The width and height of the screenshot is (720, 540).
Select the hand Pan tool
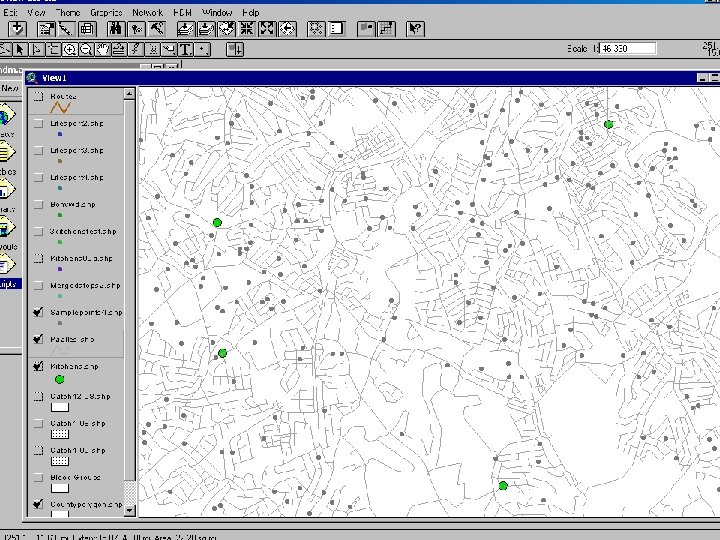tap(102, 49)
